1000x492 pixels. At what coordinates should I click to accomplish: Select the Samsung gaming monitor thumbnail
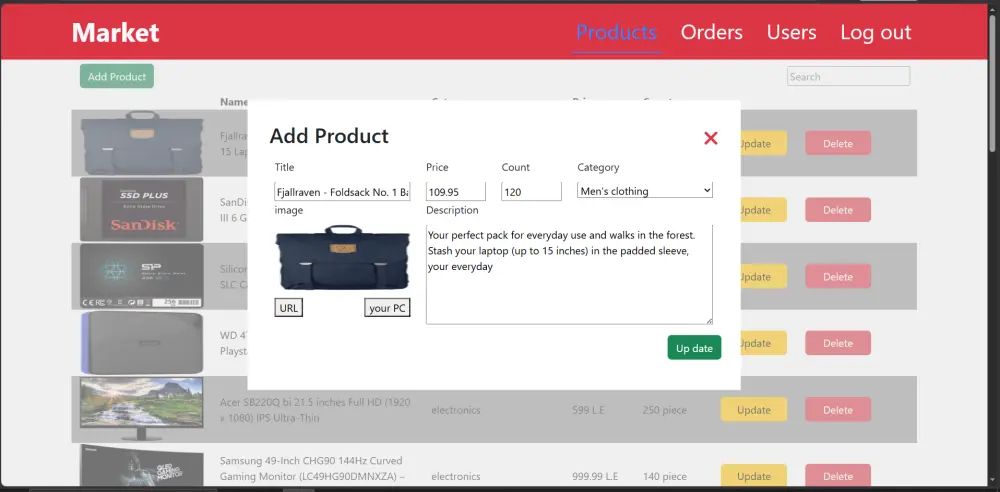click(x=142, y=466)
